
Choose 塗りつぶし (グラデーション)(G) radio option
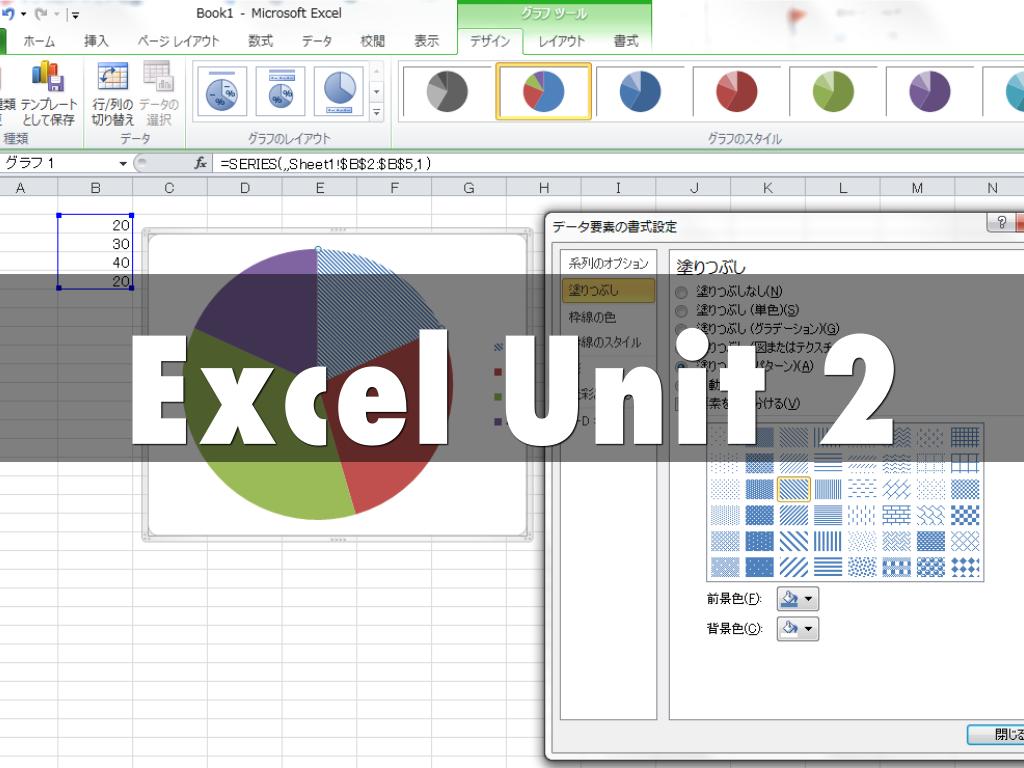pos(682,328)
